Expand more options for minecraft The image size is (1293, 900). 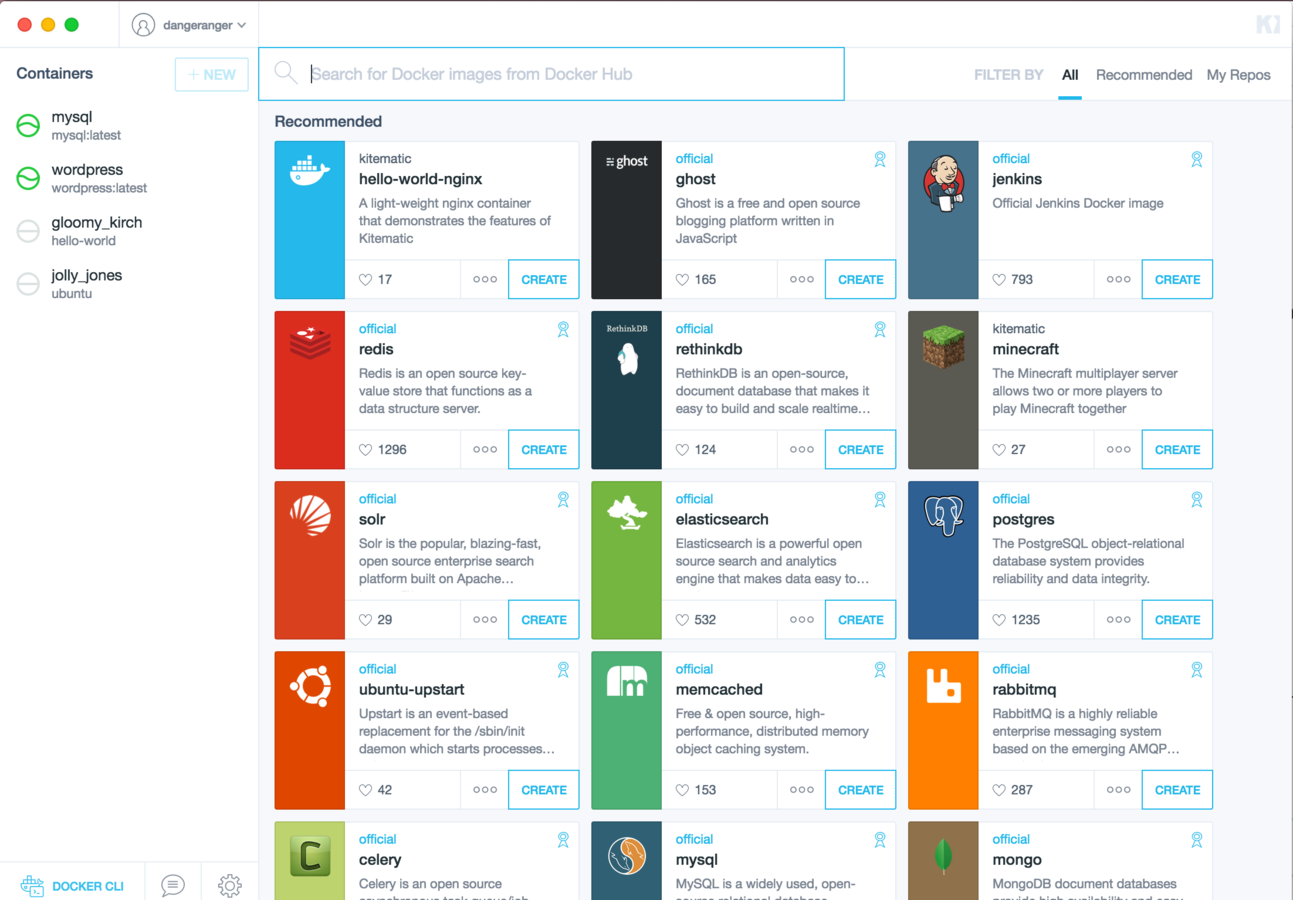(1118, 450)
